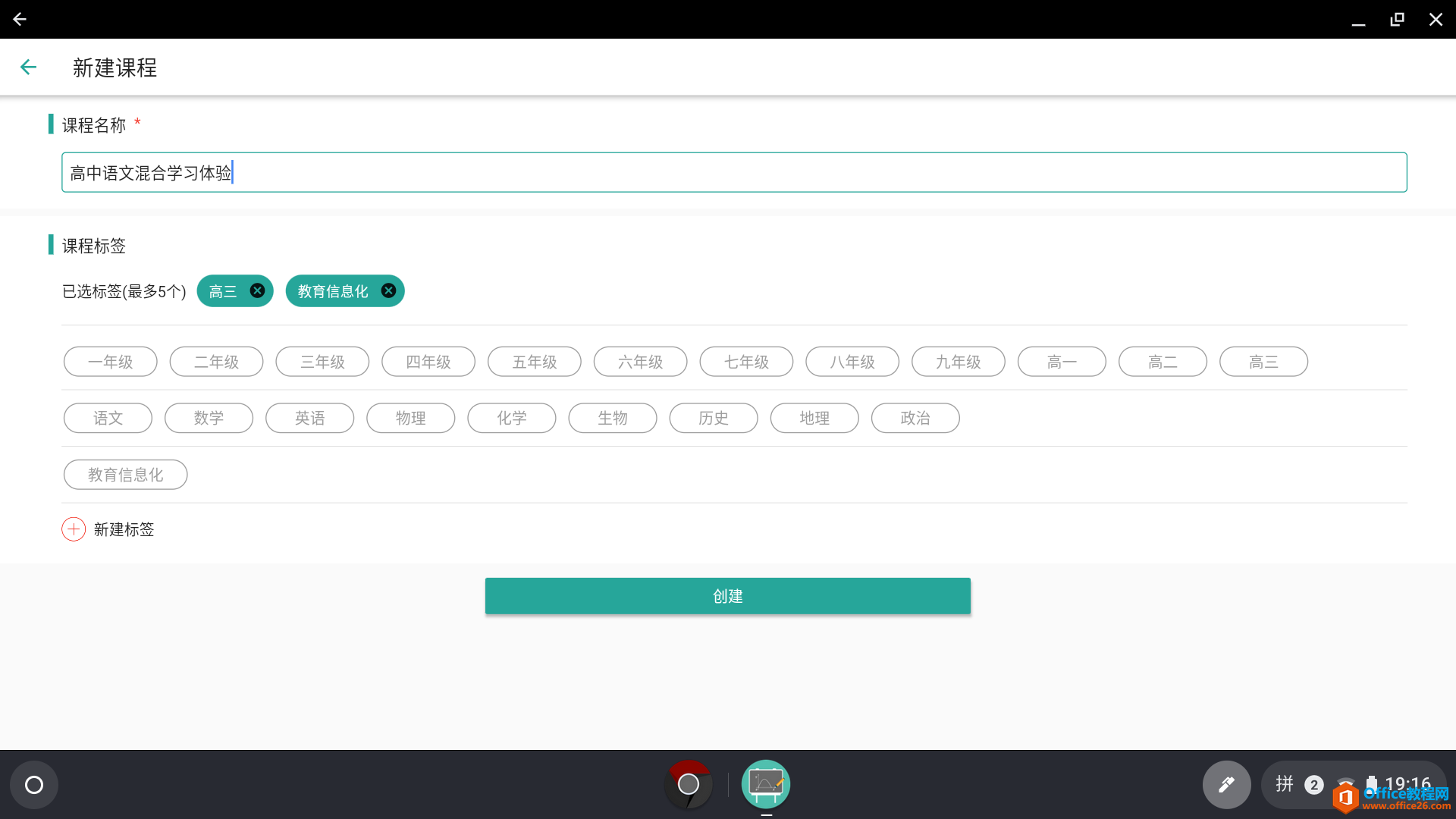The image size is (1456, 819).
Task: Click the 新建课程 page title
Action: coord(115,67)
